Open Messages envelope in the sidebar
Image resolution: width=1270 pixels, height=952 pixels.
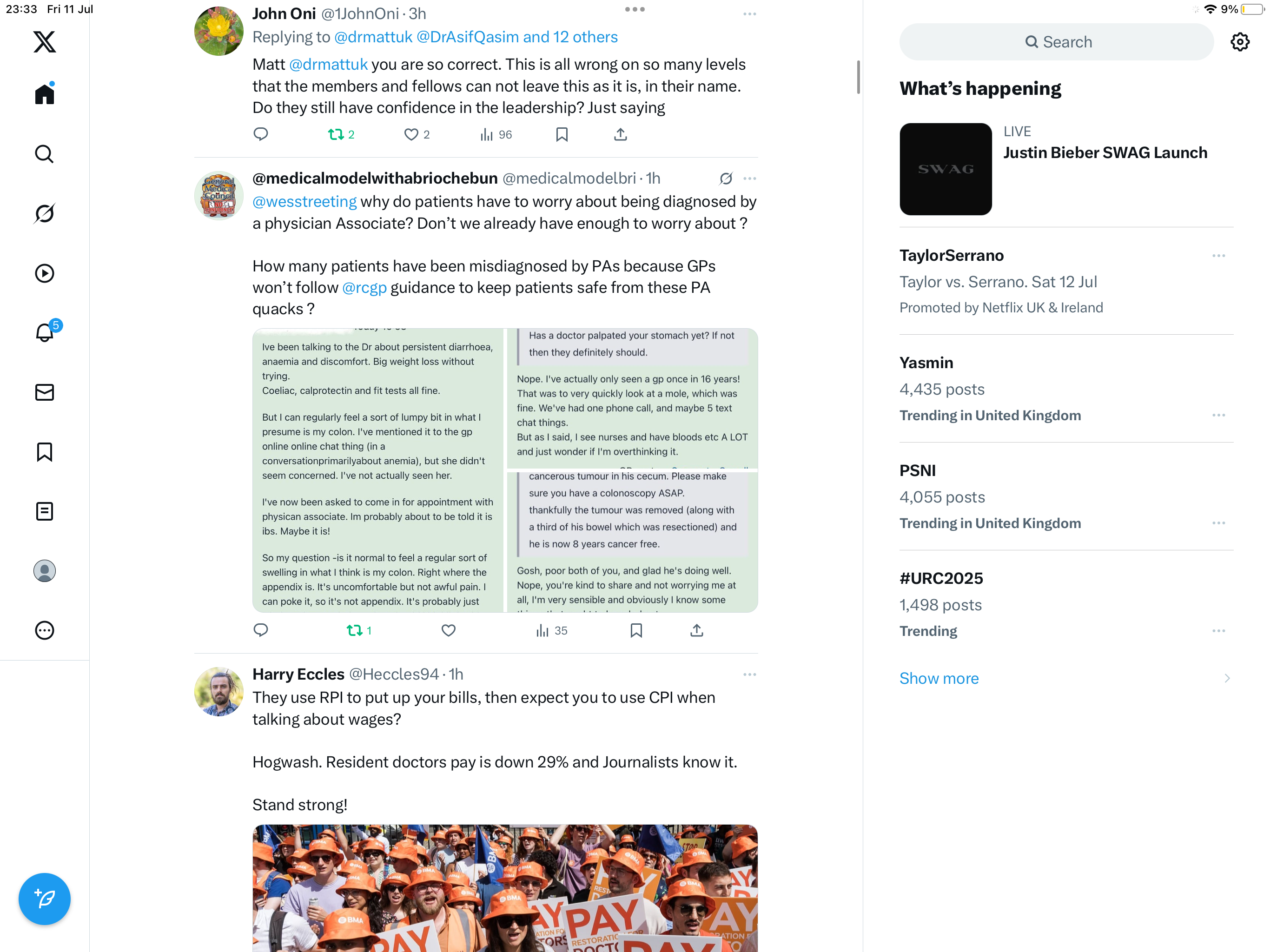point(44,392)
